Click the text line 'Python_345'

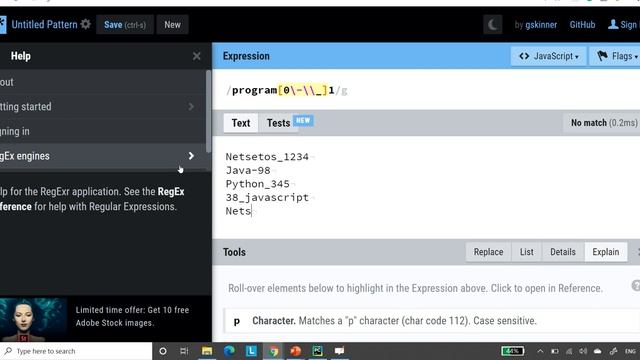point(258,184)
